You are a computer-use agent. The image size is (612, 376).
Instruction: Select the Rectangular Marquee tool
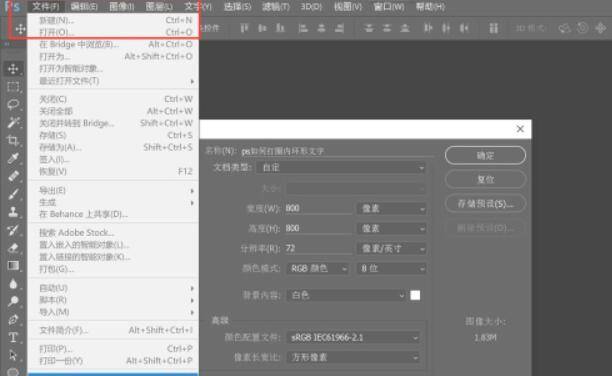[13, 86]
